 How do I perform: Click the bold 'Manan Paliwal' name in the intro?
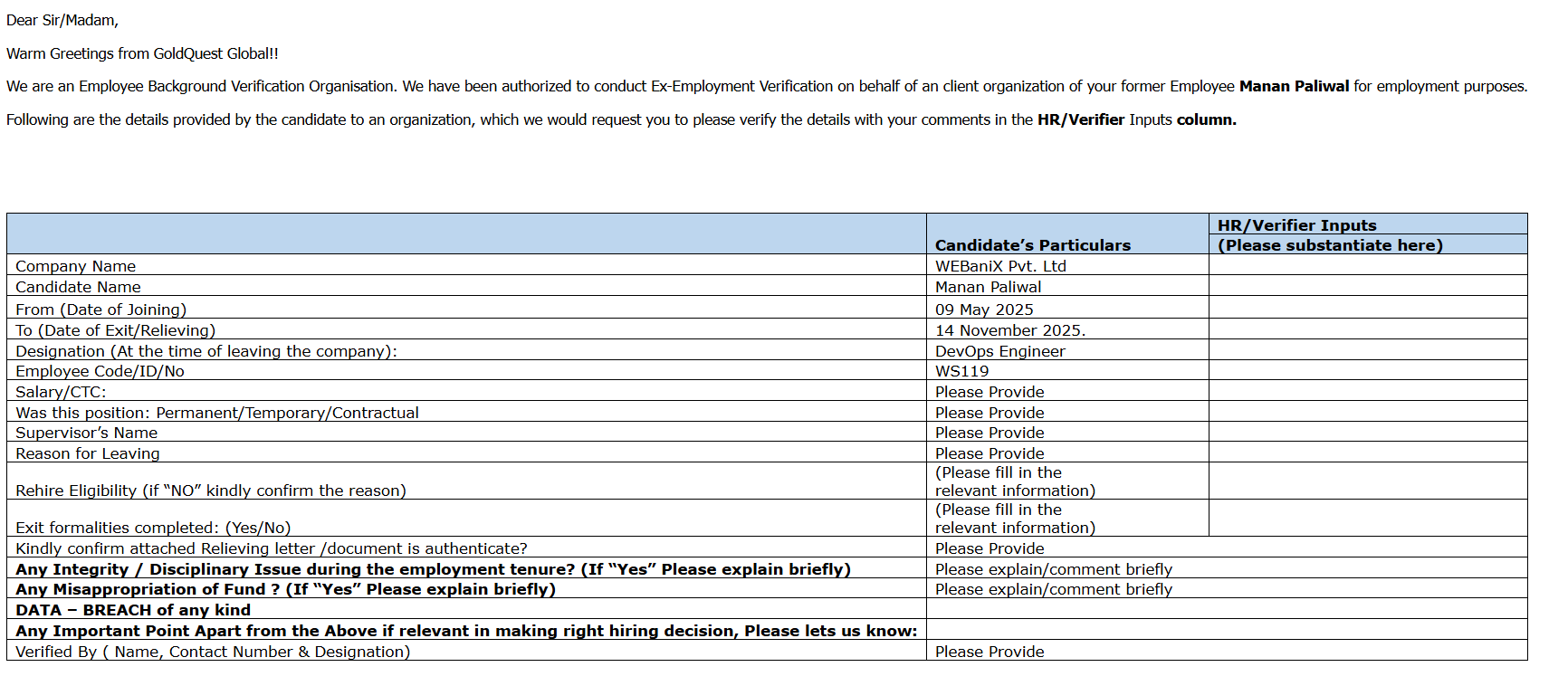1294,86
